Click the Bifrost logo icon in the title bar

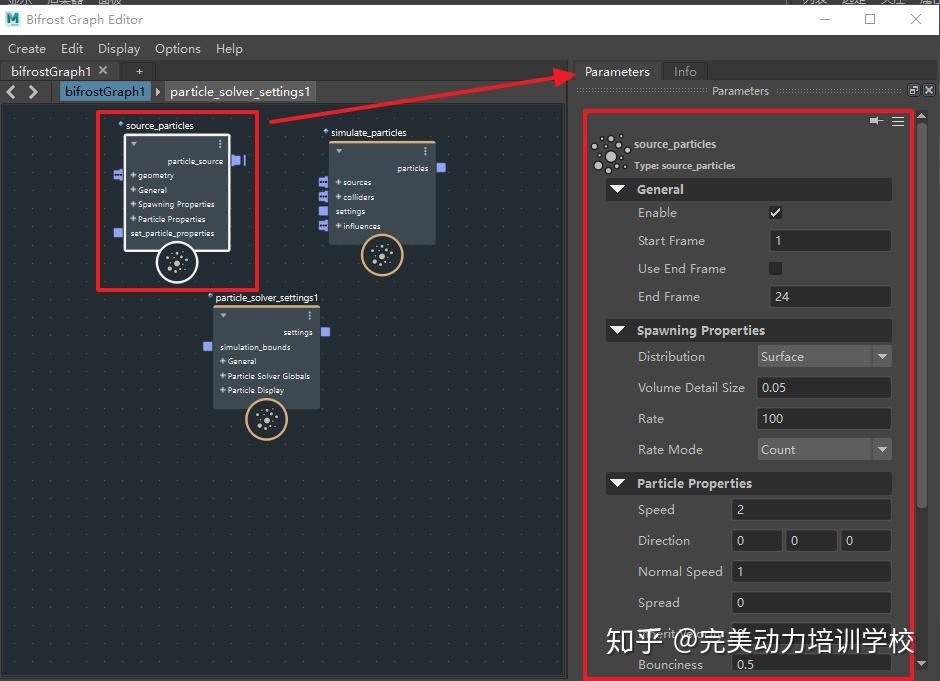click(x=12, y=19)
